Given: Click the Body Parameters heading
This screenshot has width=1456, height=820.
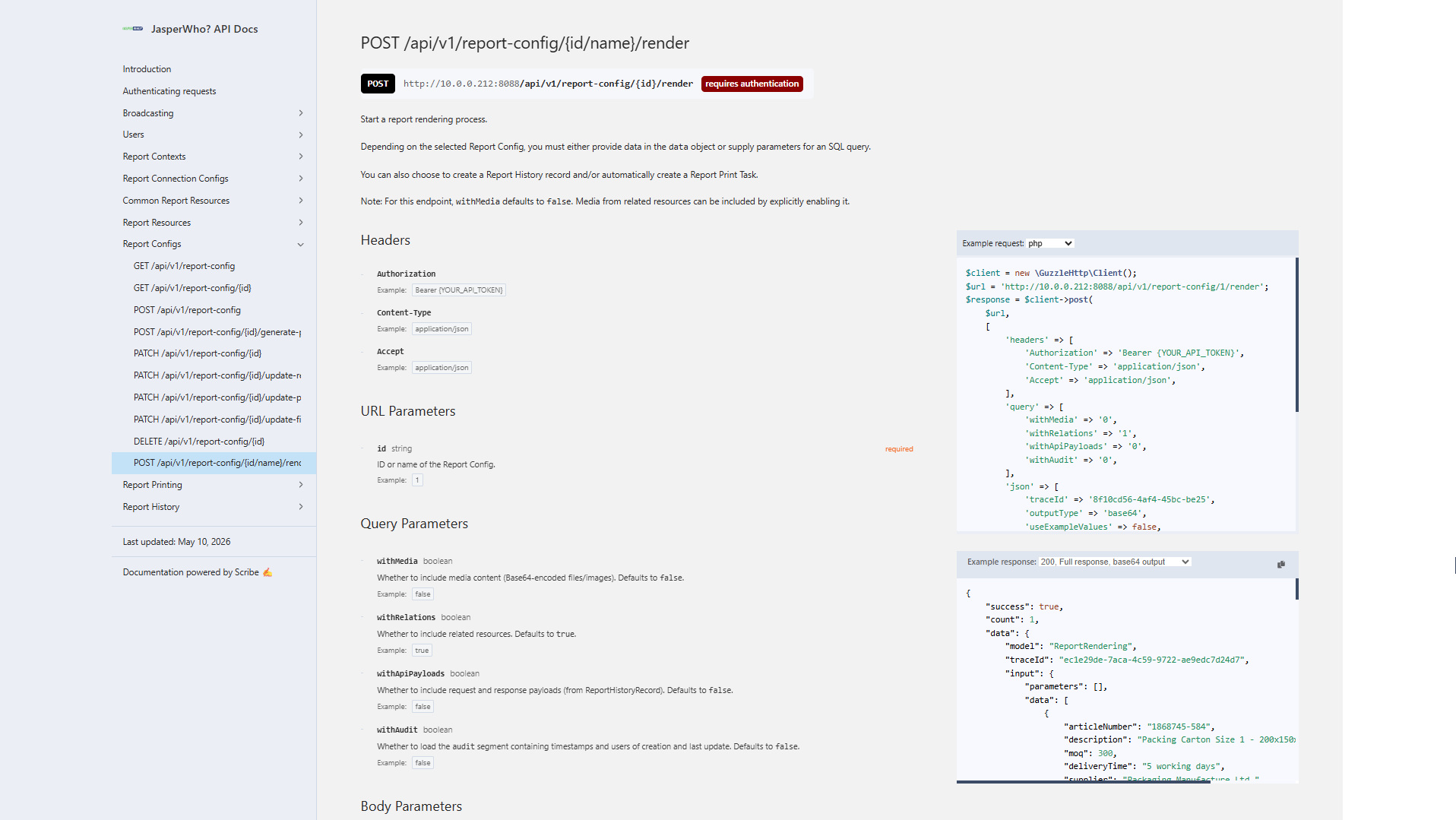Looking at the screenshot, I should tap(411, 806).
